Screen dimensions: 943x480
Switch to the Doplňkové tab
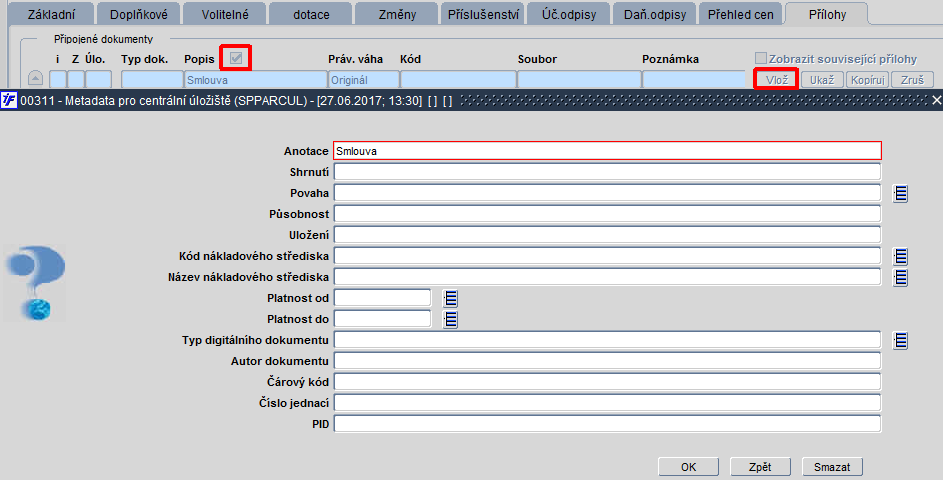click(x=138, y=14)
